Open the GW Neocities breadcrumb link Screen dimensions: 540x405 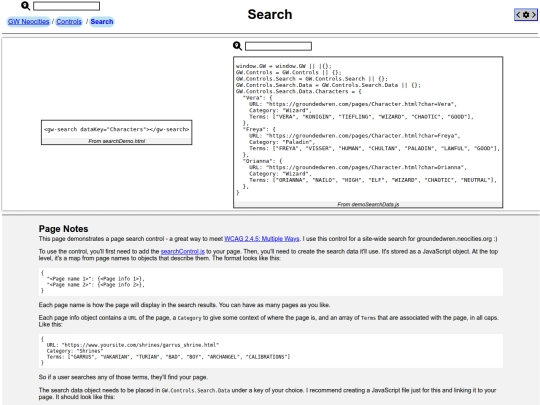[x=29, y=22]
